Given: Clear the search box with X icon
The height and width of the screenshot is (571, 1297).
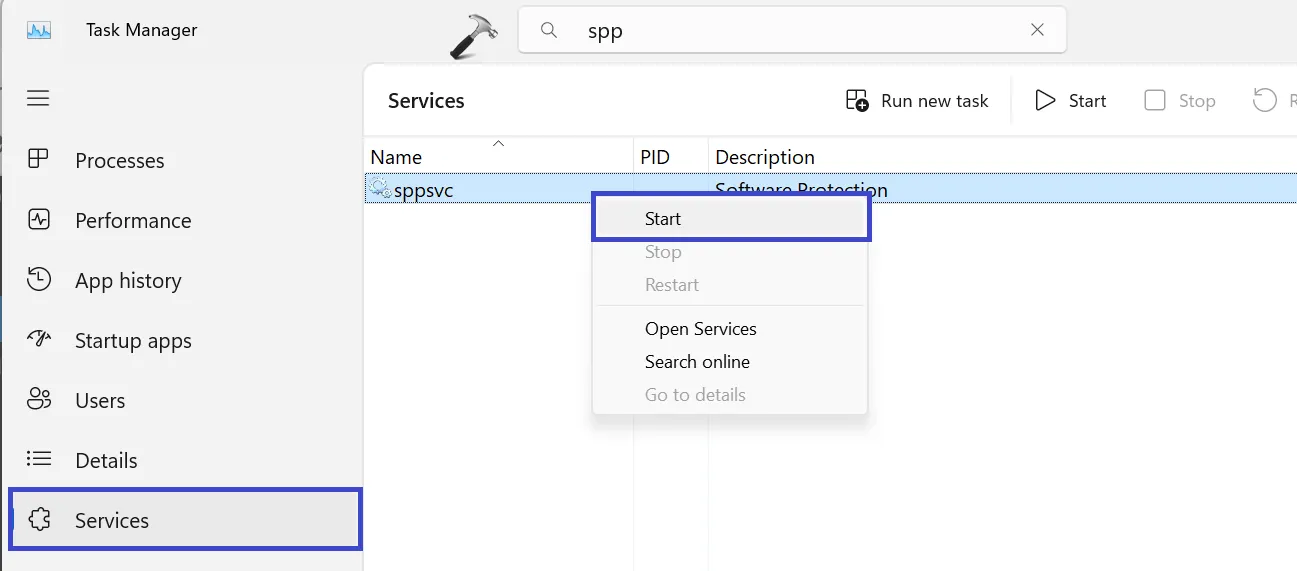Looking at the screenshot, I should (1037, 30).
